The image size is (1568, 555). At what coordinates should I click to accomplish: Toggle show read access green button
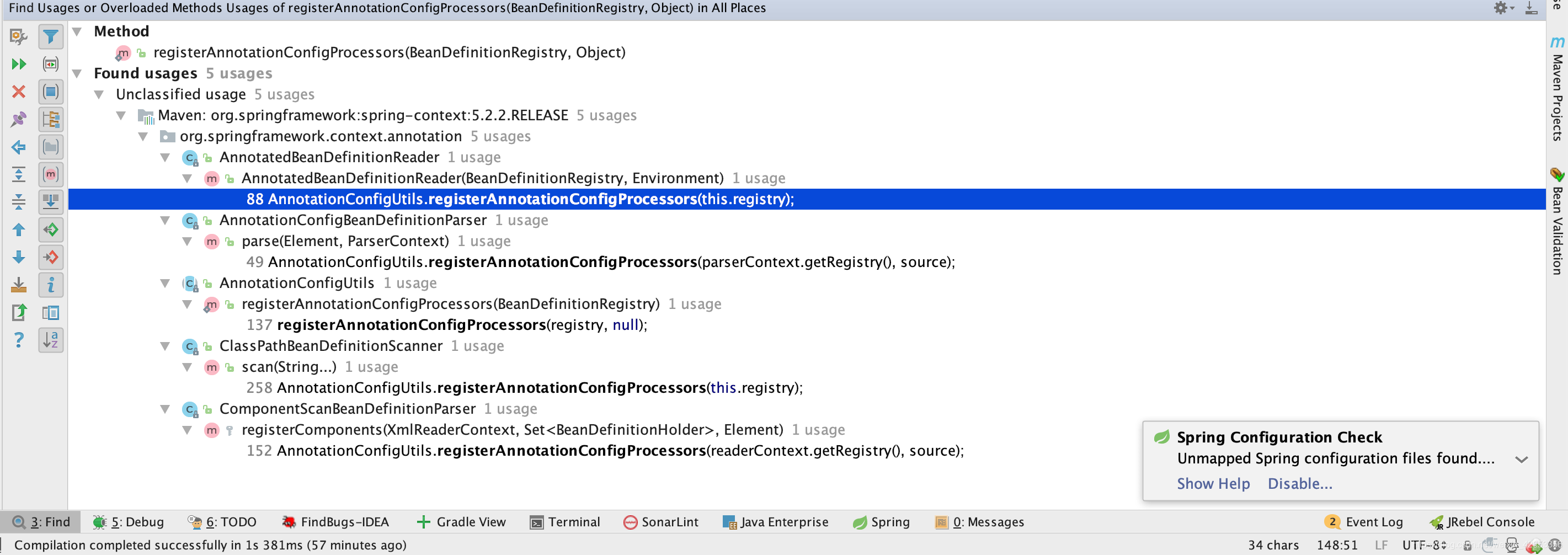[x=51, y=230]
